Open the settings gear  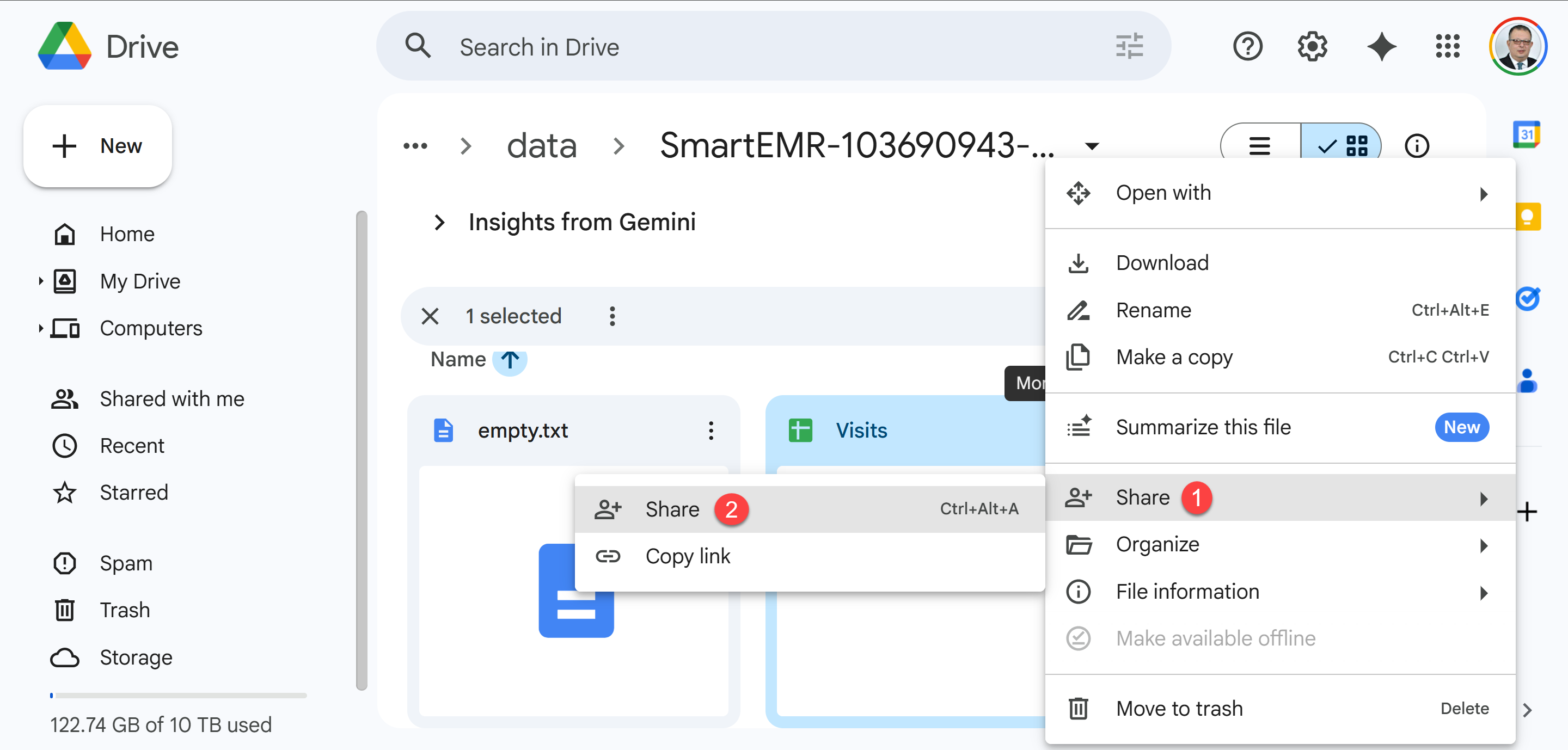tap(1312, 47)
